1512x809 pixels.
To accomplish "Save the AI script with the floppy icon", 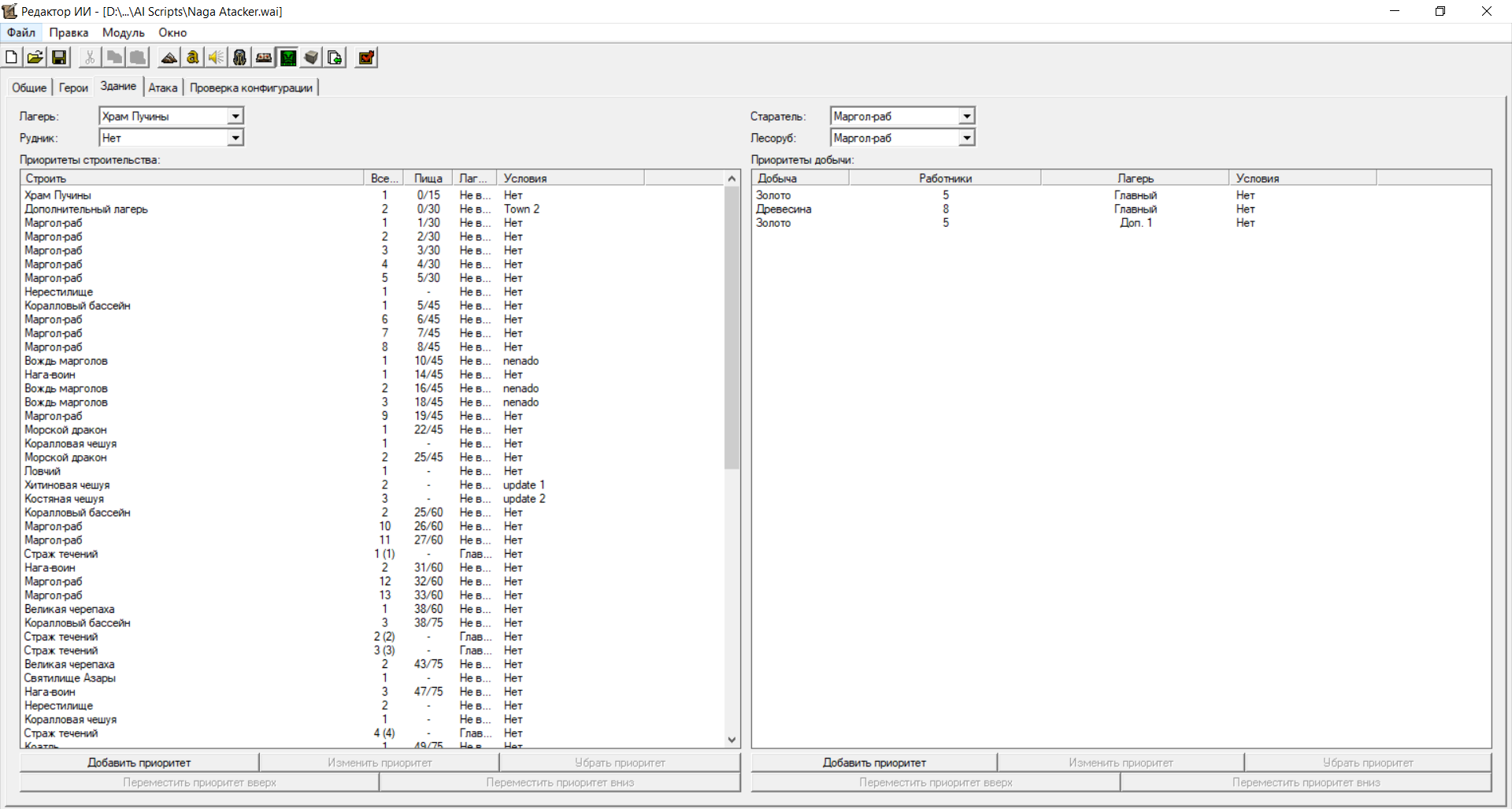I will pyautogui.click(x=59, y=58).
